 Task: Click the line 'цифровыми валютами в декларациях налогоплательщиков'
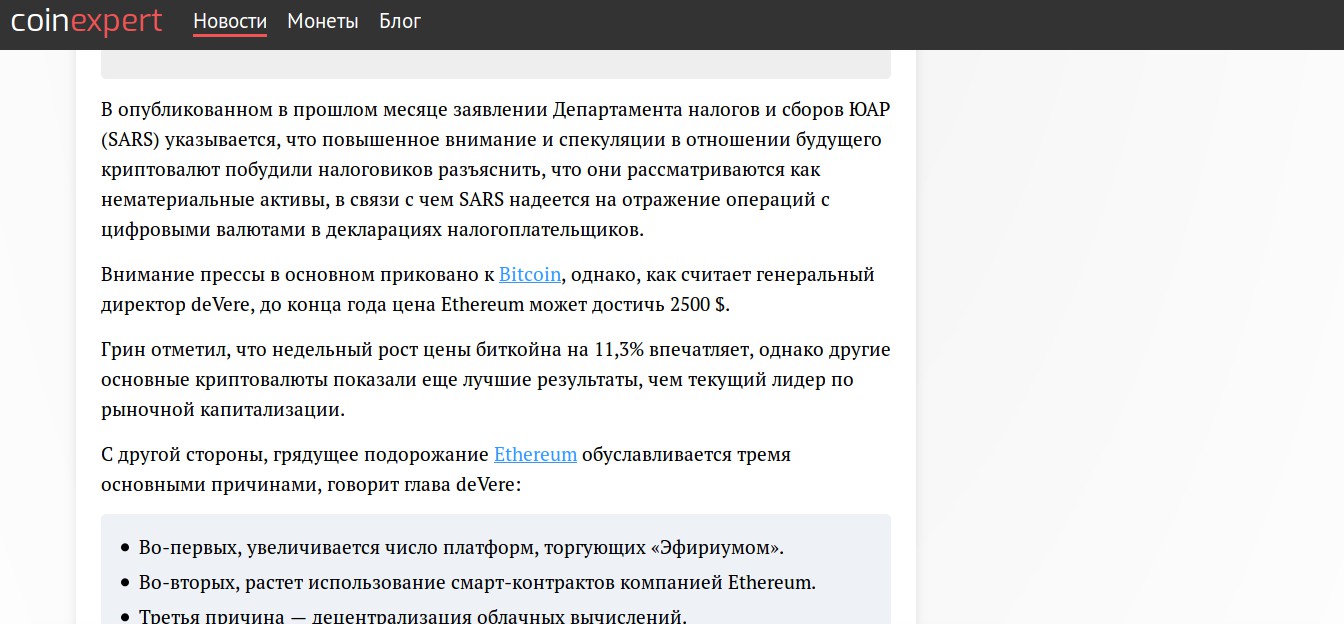tap(373, 230)
